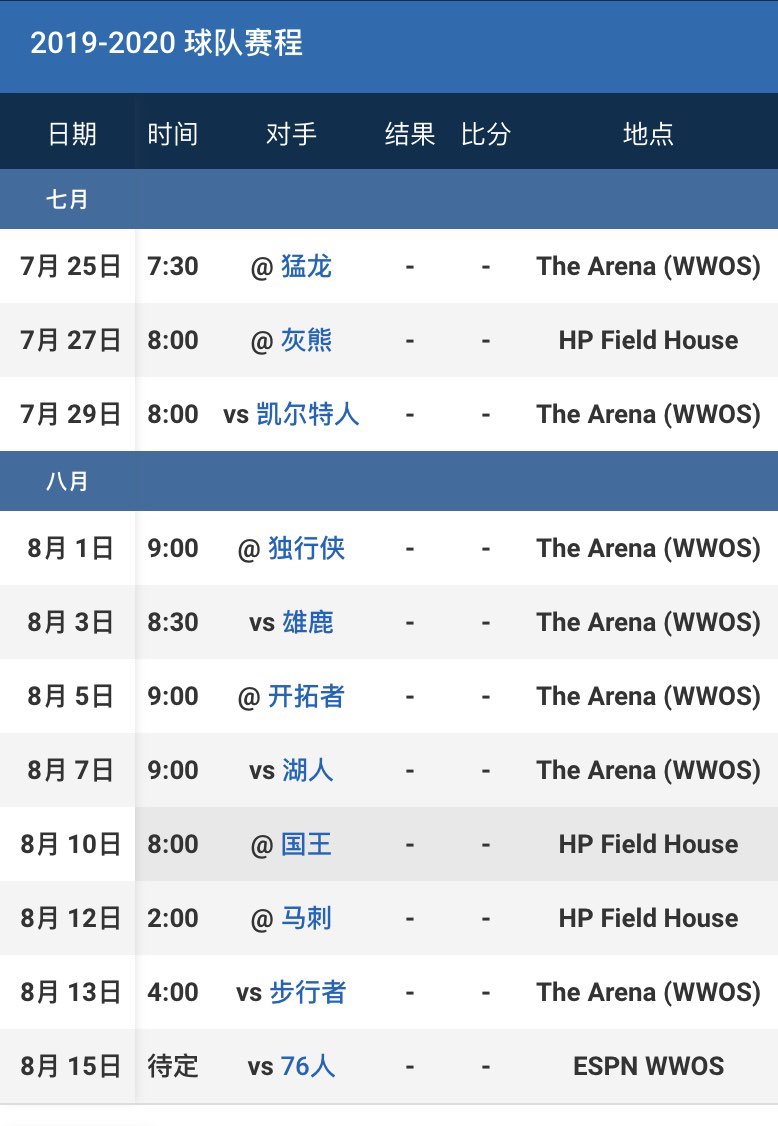Open the 76人 team link

(308, 1066)
